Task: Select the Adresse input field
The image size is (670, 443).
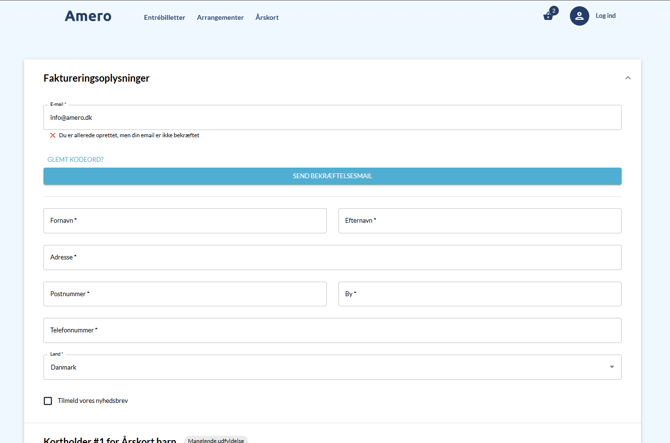Action: 332,257
